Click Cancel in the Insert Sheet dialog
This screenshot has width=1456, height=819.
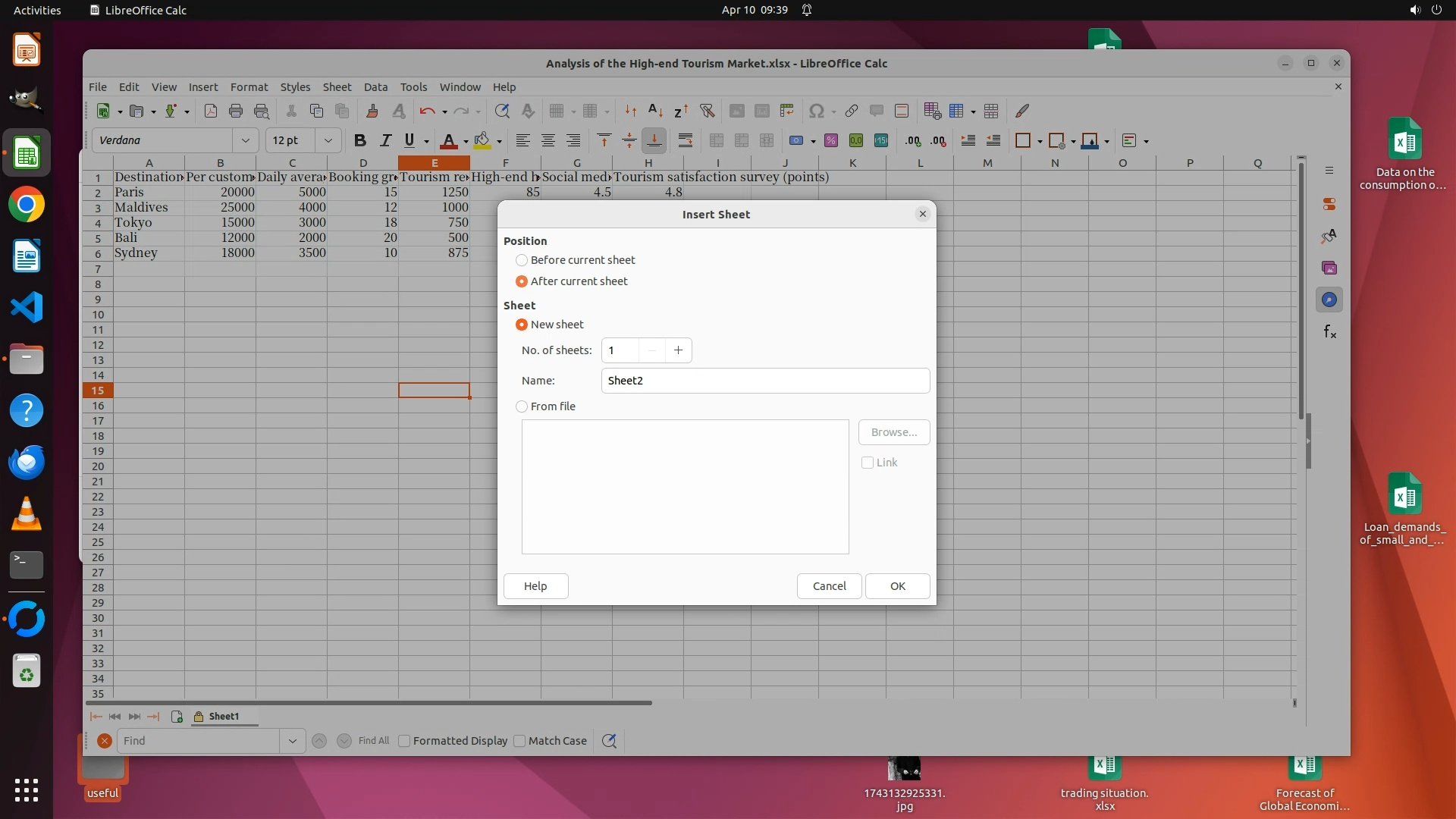pyautogui.click(x=829, y=585)
